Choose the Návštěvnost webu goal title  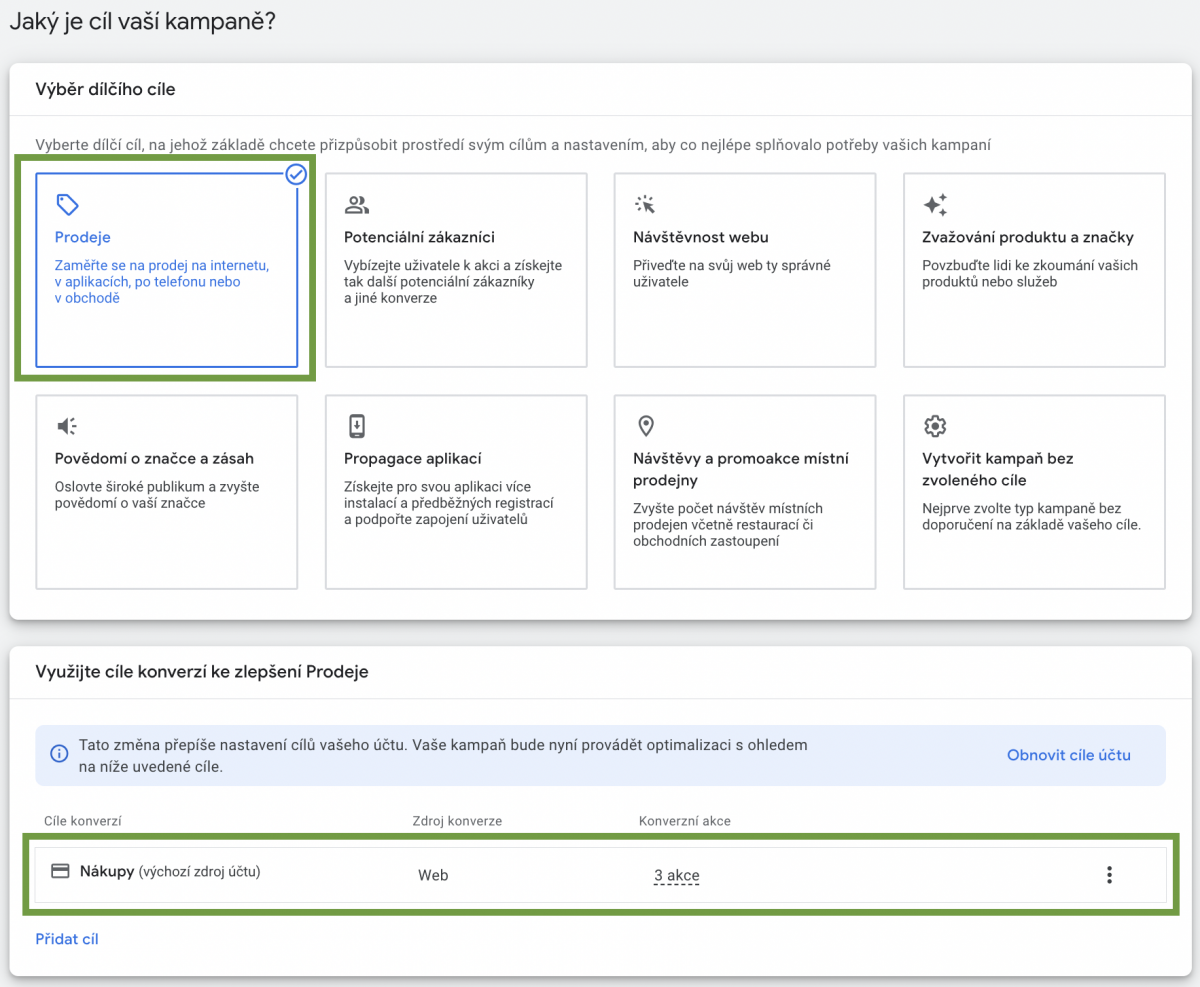700,238
